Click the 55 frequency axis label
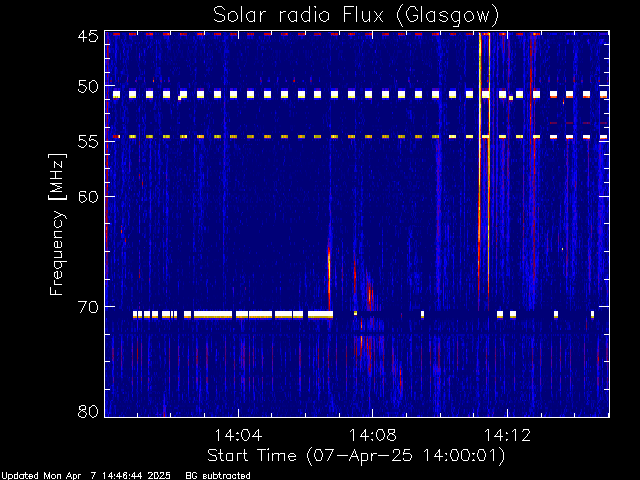640x480 pixels. 88,142
